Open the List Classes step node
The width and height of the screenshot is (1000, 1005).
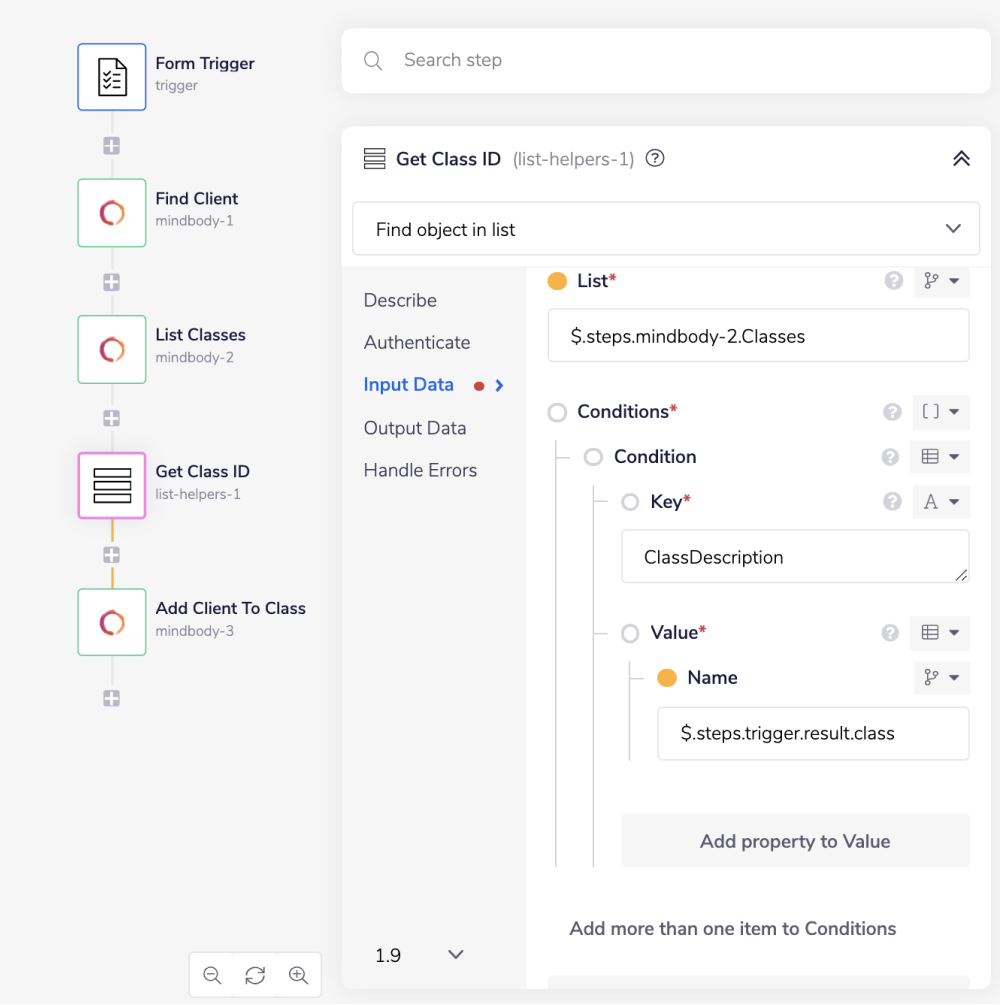point(112,349)
